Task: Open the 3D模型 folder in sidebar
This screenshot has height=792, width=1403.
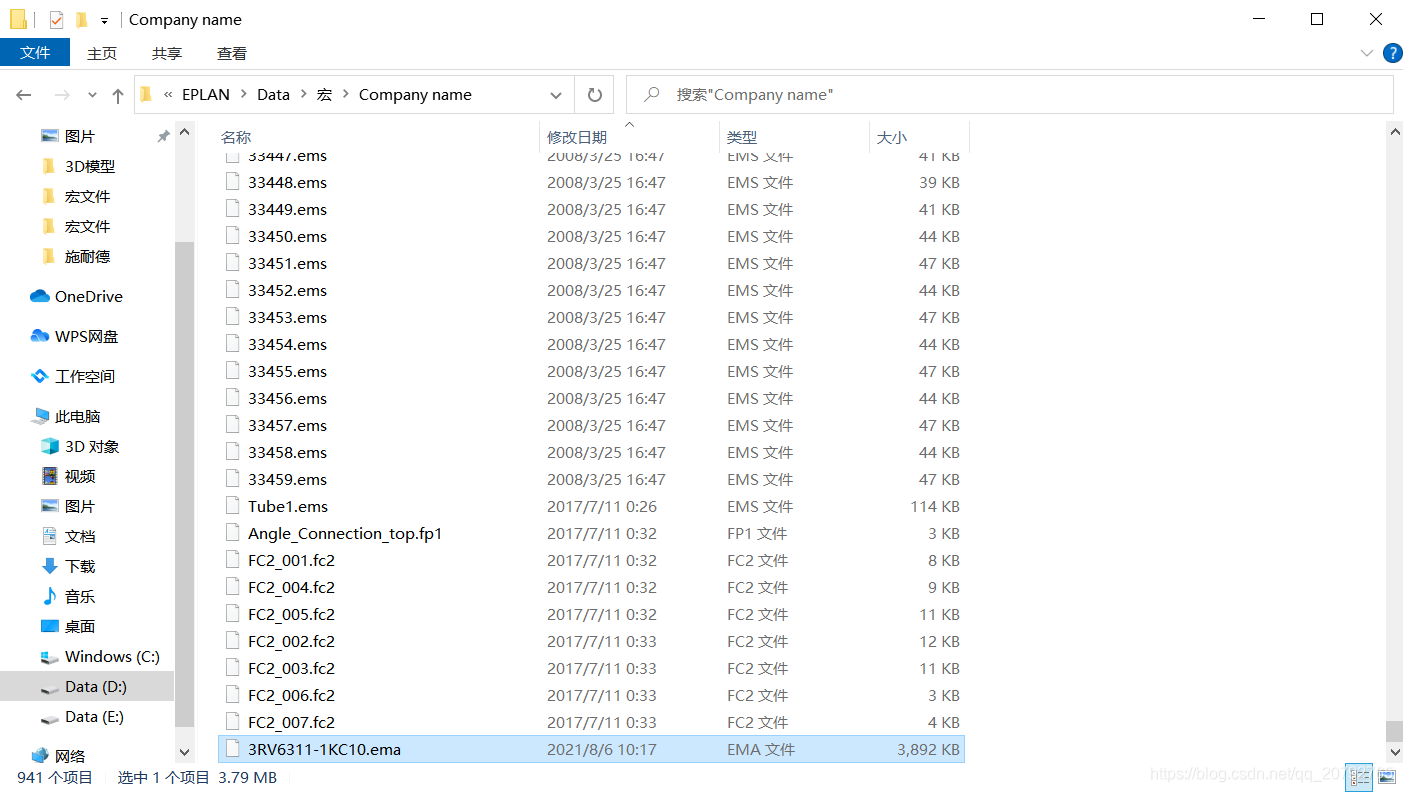Action: coord(89,166)
